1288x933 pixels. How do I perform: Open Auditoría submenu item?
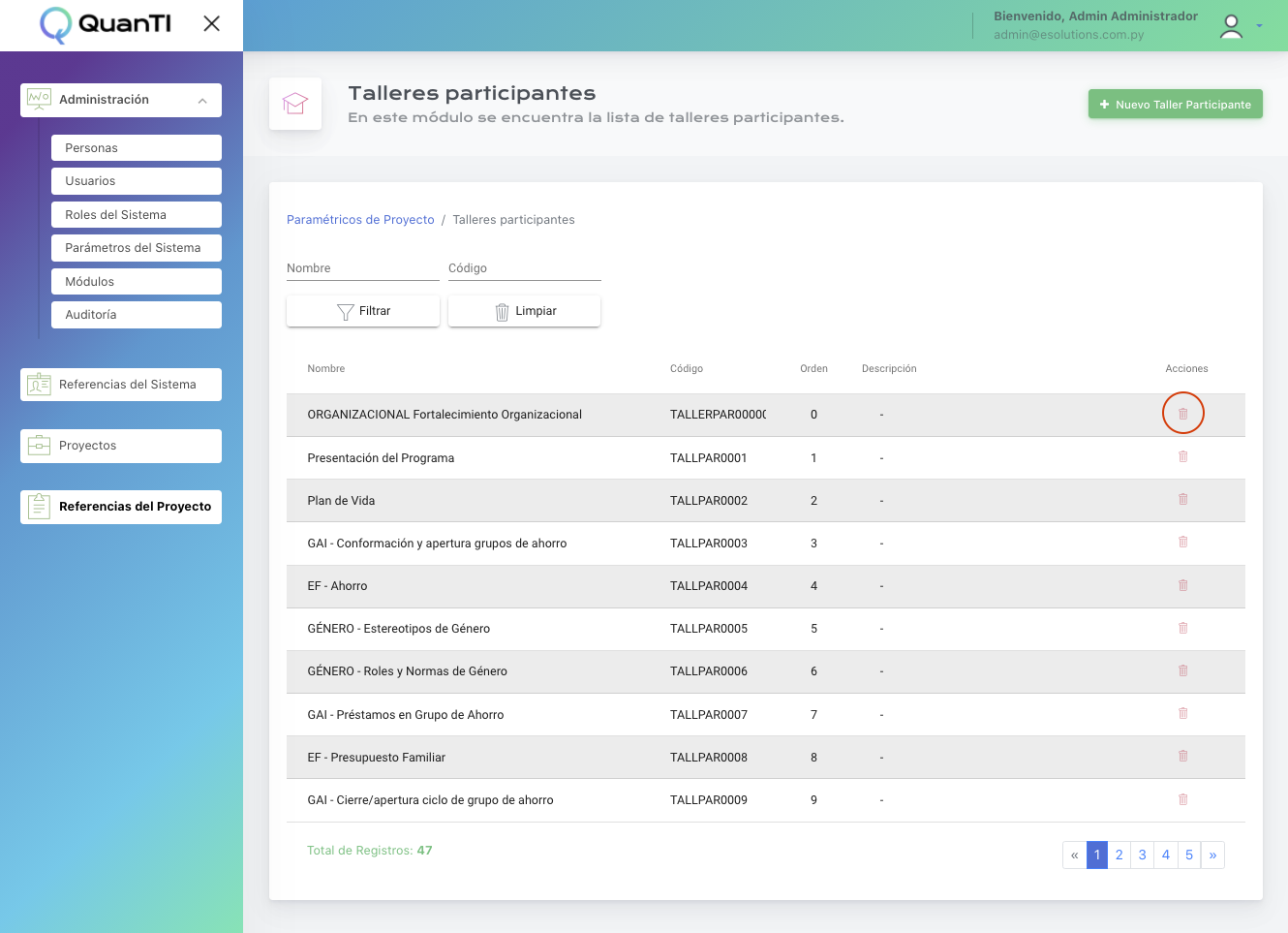pyautogui.click(x=137, y=315)
